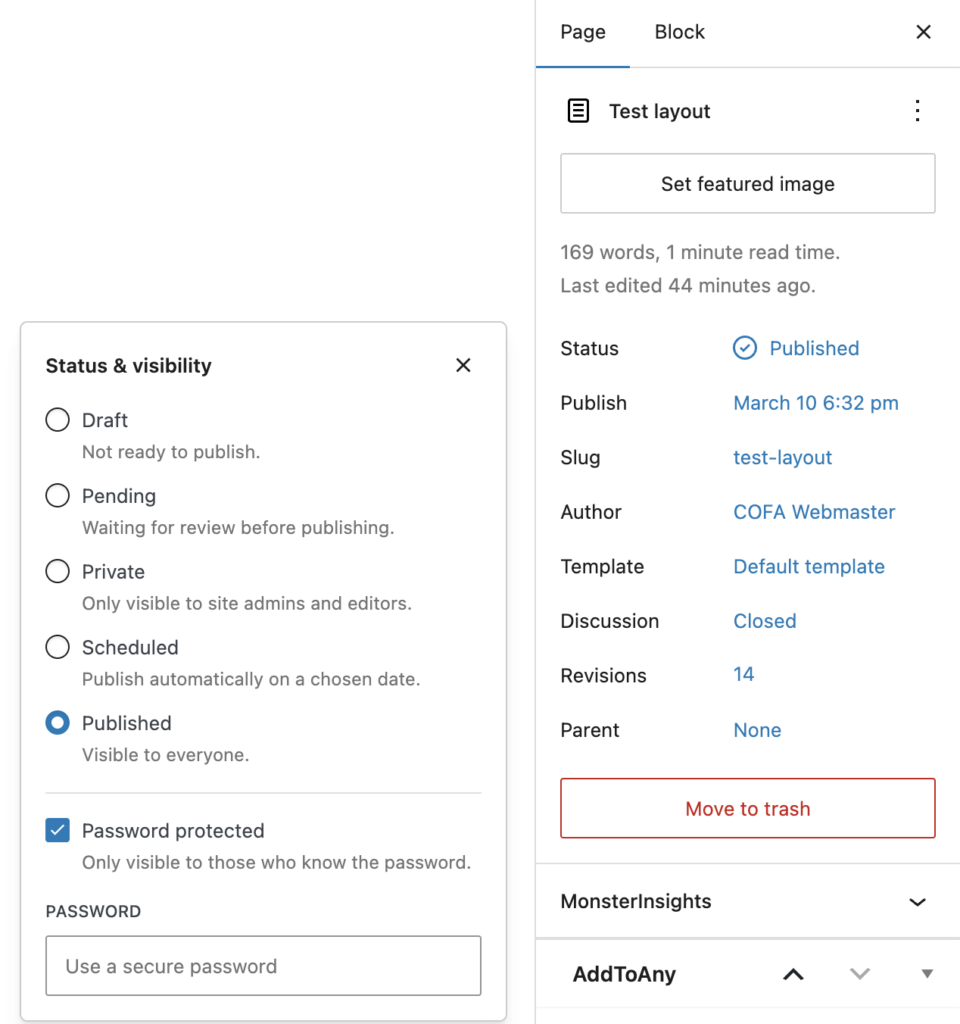Switch to the Block tab
Screen dimensions: 960x1024
pyautogui.click(x=679, y=31)
